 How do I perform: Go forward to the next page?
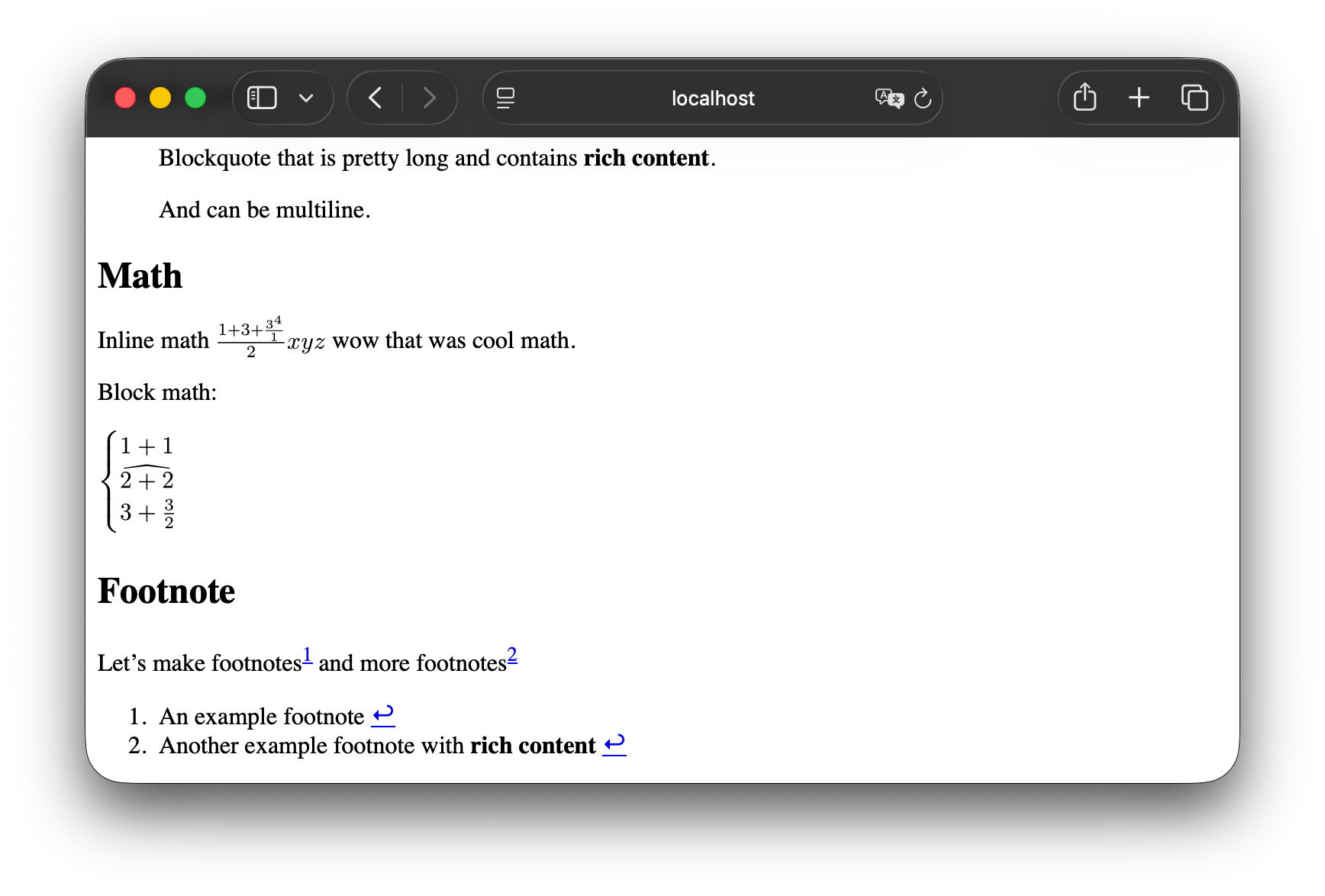pos(430,98)
